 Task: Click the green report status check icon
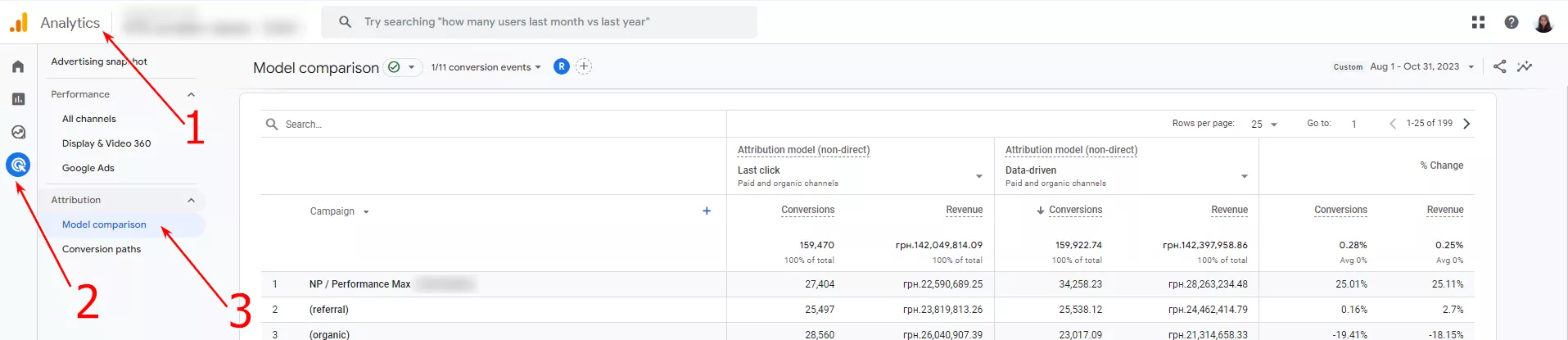(x=394, y=67)
